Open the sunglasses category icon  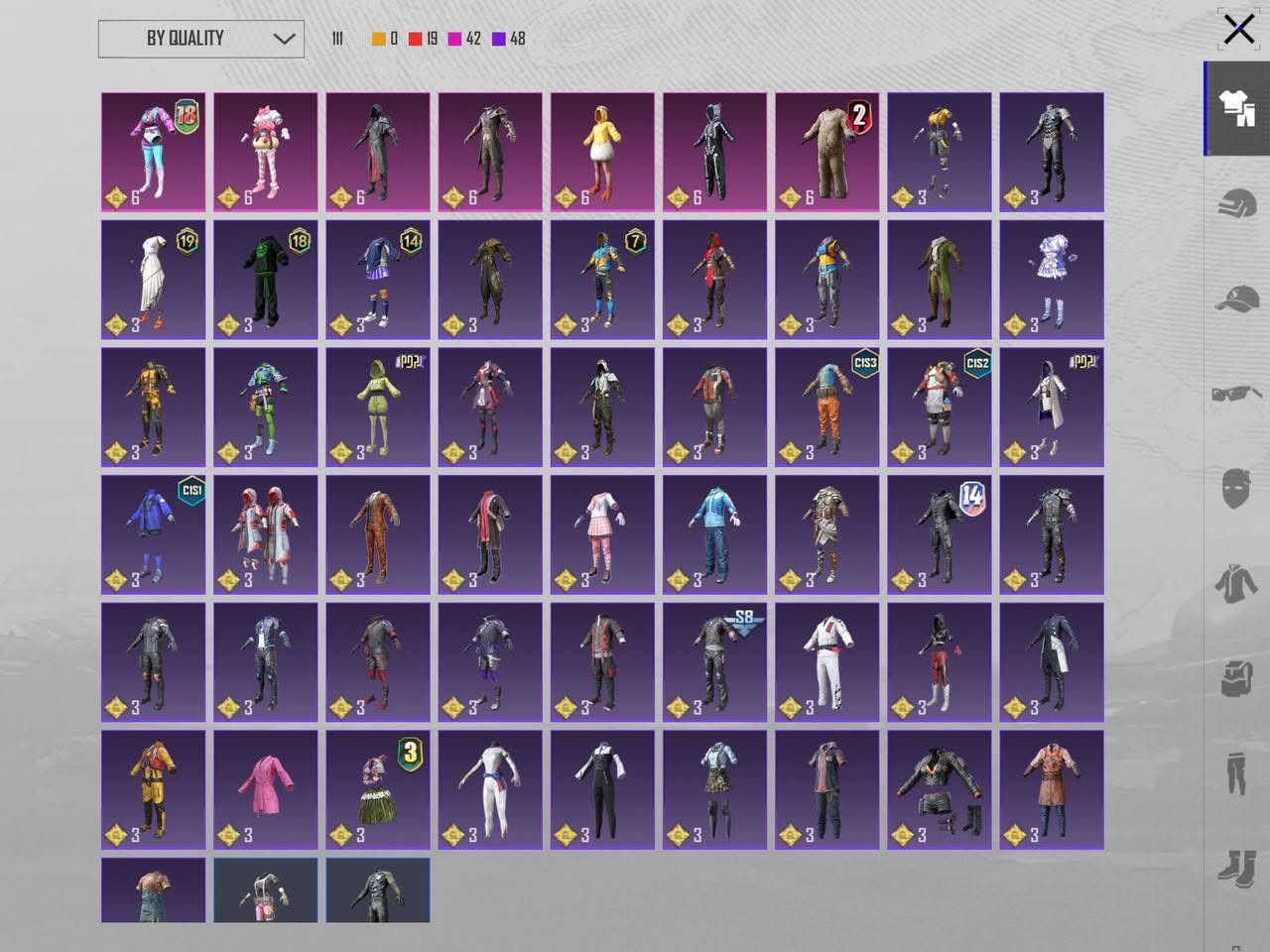click(x=1236, y=394)
